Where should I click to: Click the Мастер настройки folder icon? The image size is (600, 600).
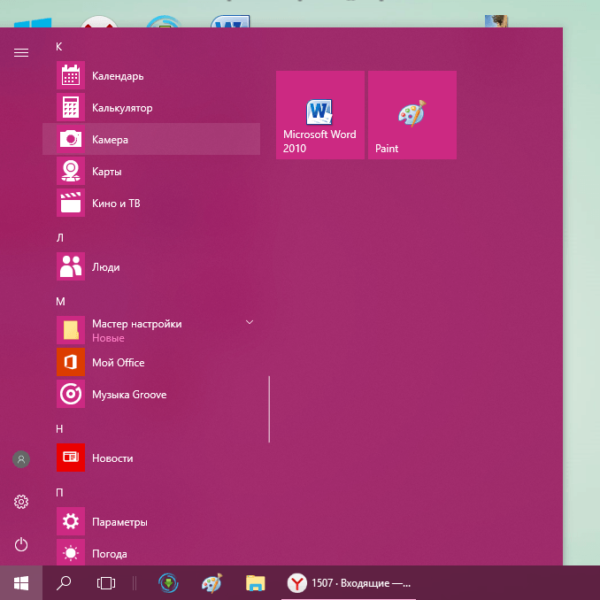(71, 330)
